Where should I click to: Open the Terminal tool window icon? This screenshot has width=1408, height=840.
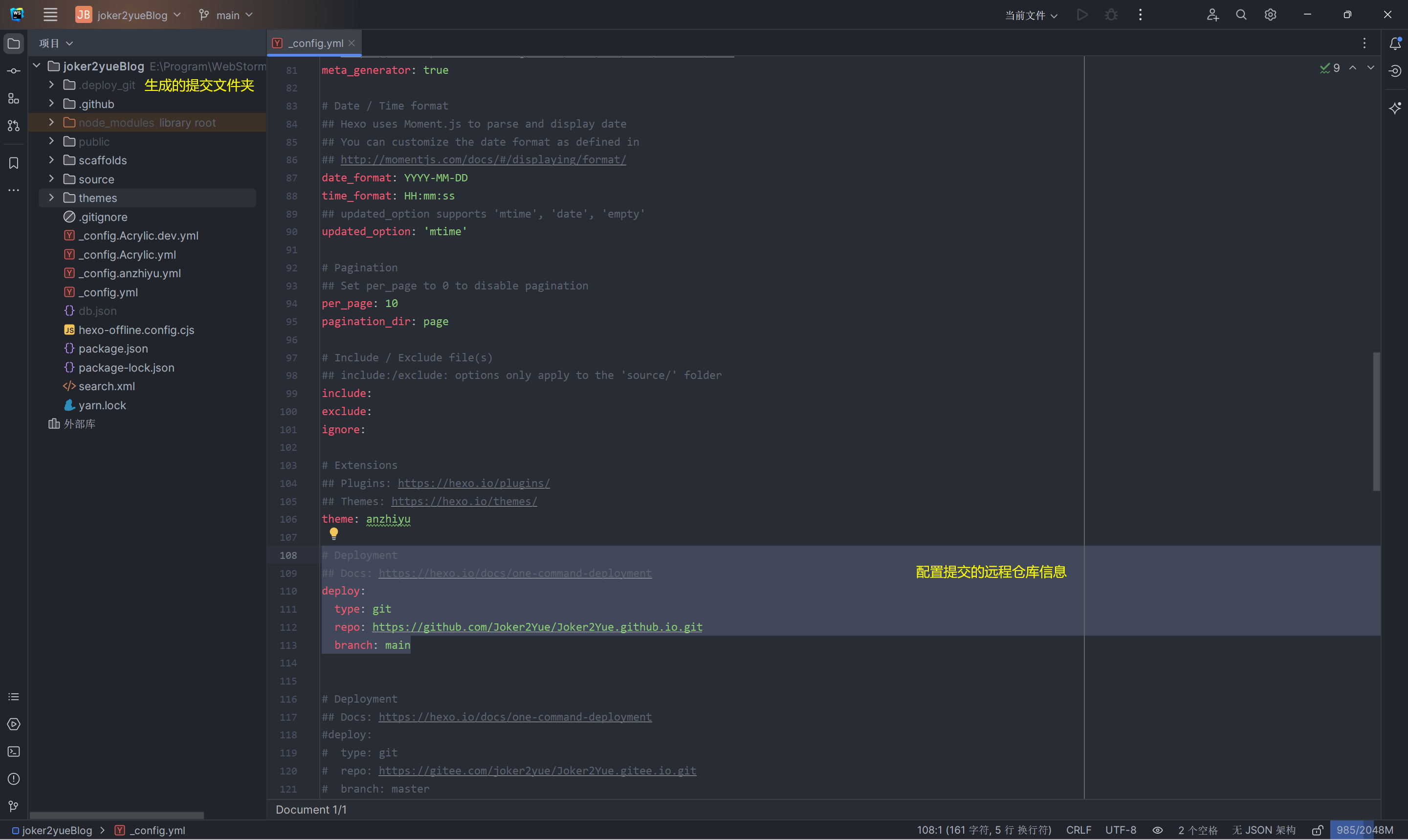(x=14, y=752)
